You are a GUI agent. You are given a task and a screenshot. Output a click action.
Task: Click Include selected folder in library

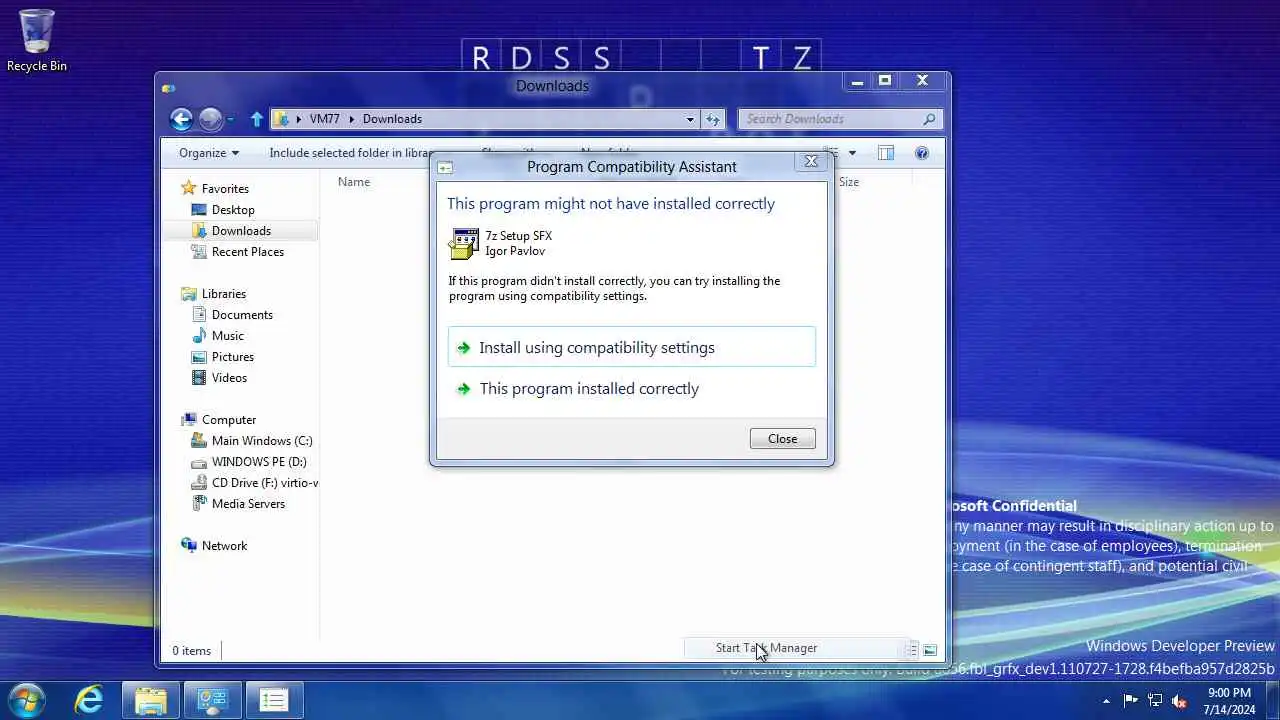(x=349, y=153)
